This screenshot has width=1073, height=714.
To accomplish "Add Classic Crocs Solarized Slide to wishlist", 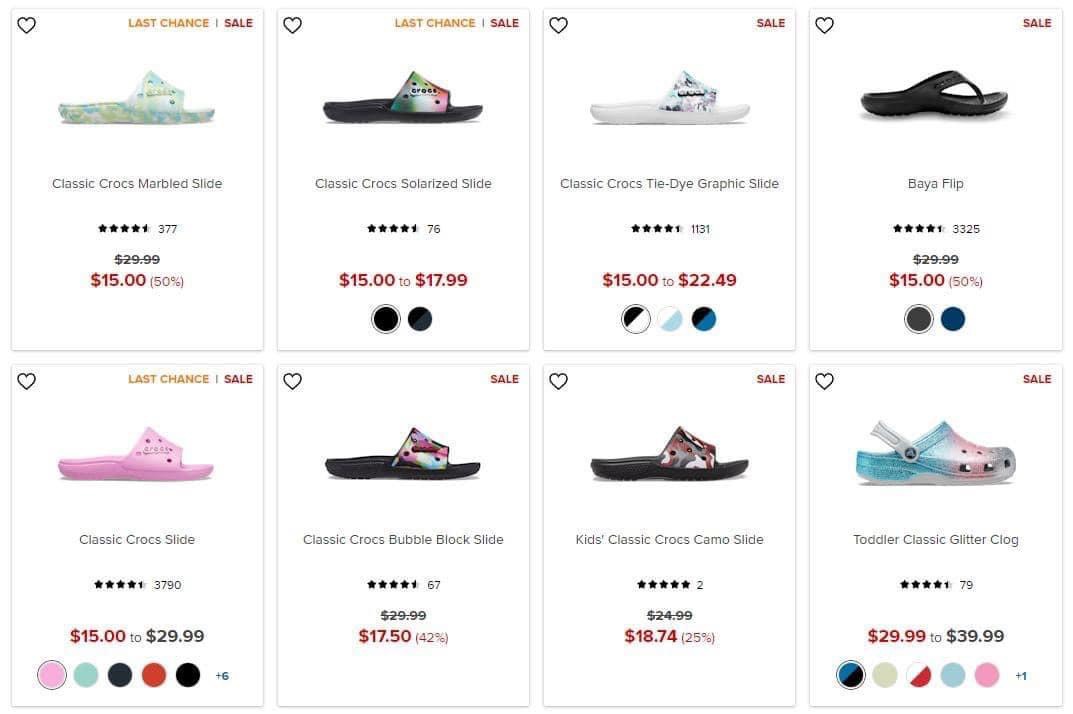I will coord(293,25).
